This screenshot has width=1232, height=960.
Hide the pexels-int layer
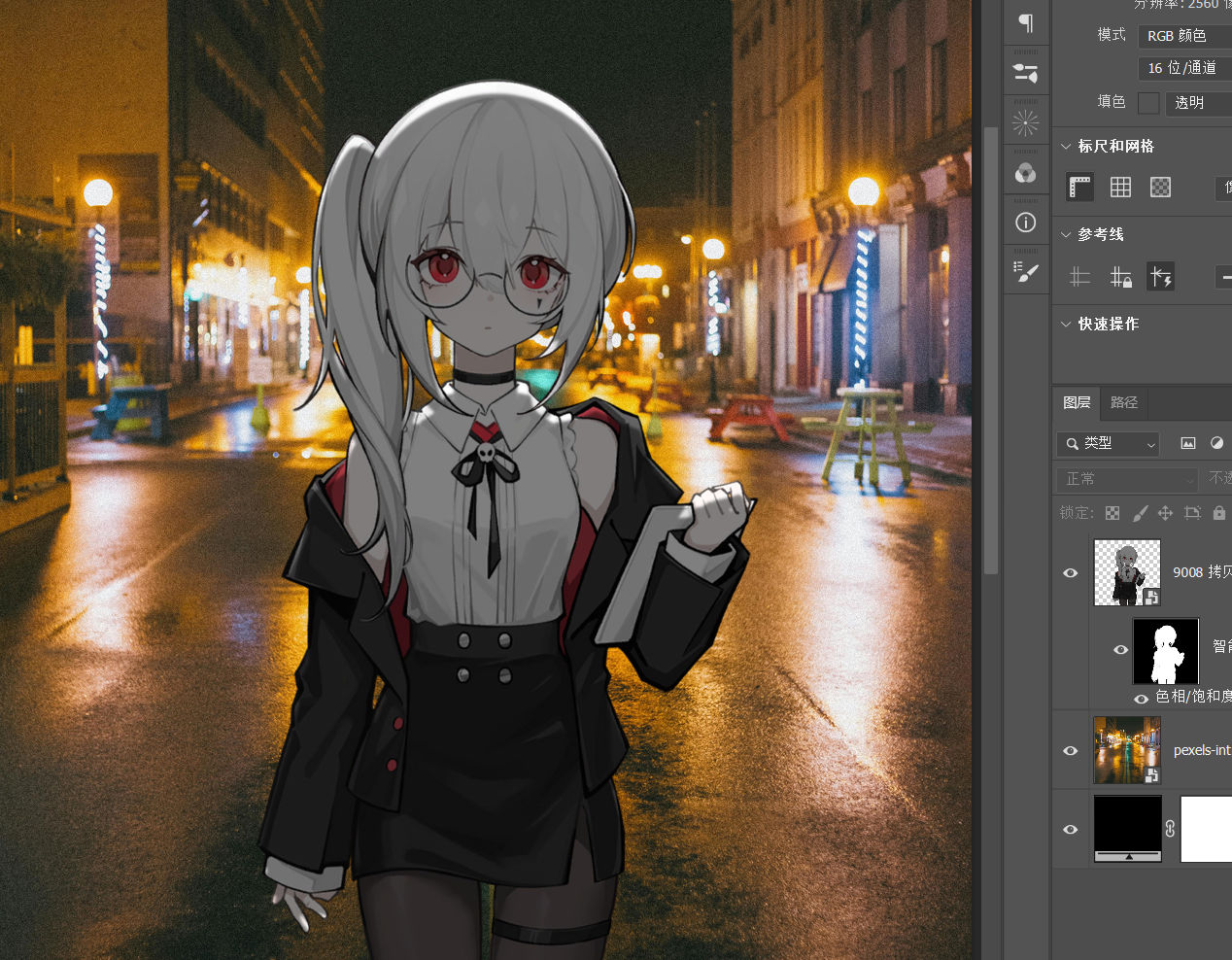pos(1071,750)
